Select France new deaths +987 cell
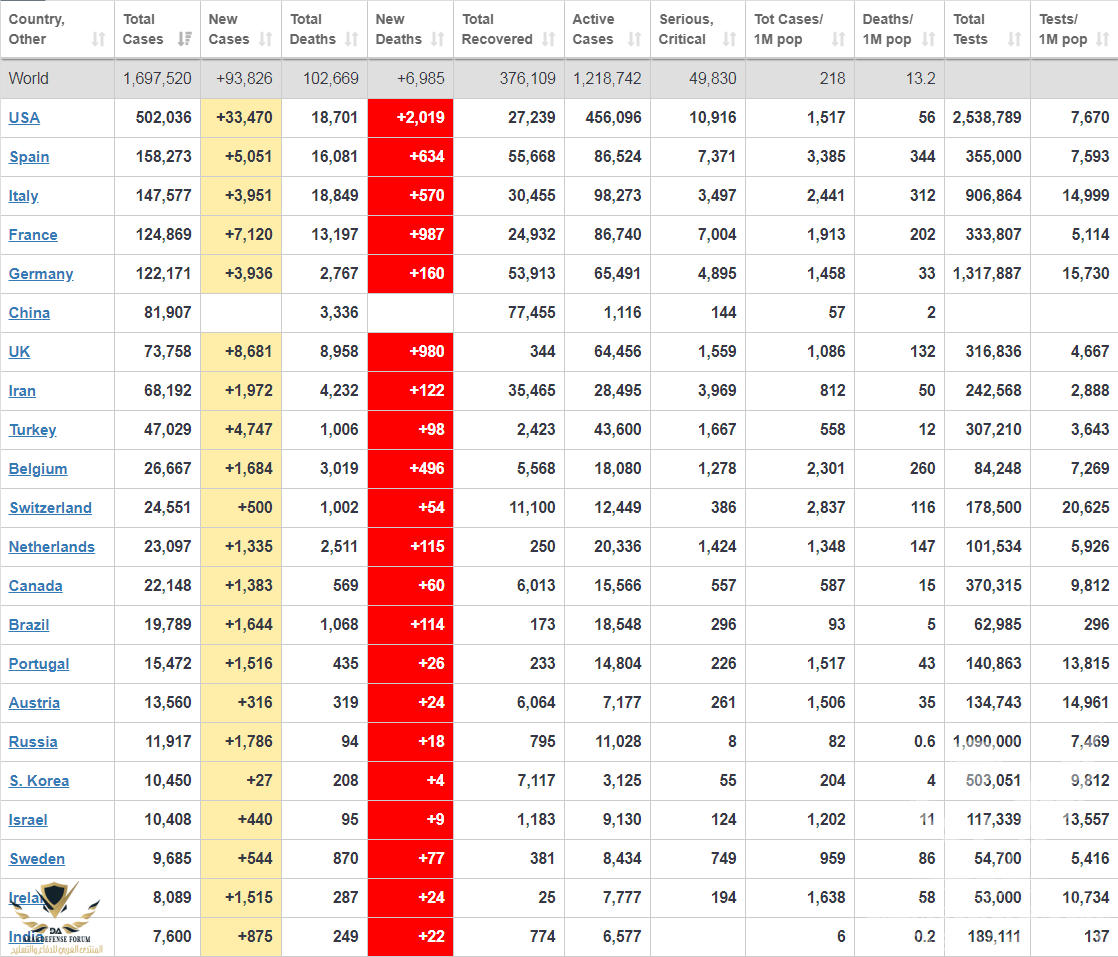 point(411,235)
